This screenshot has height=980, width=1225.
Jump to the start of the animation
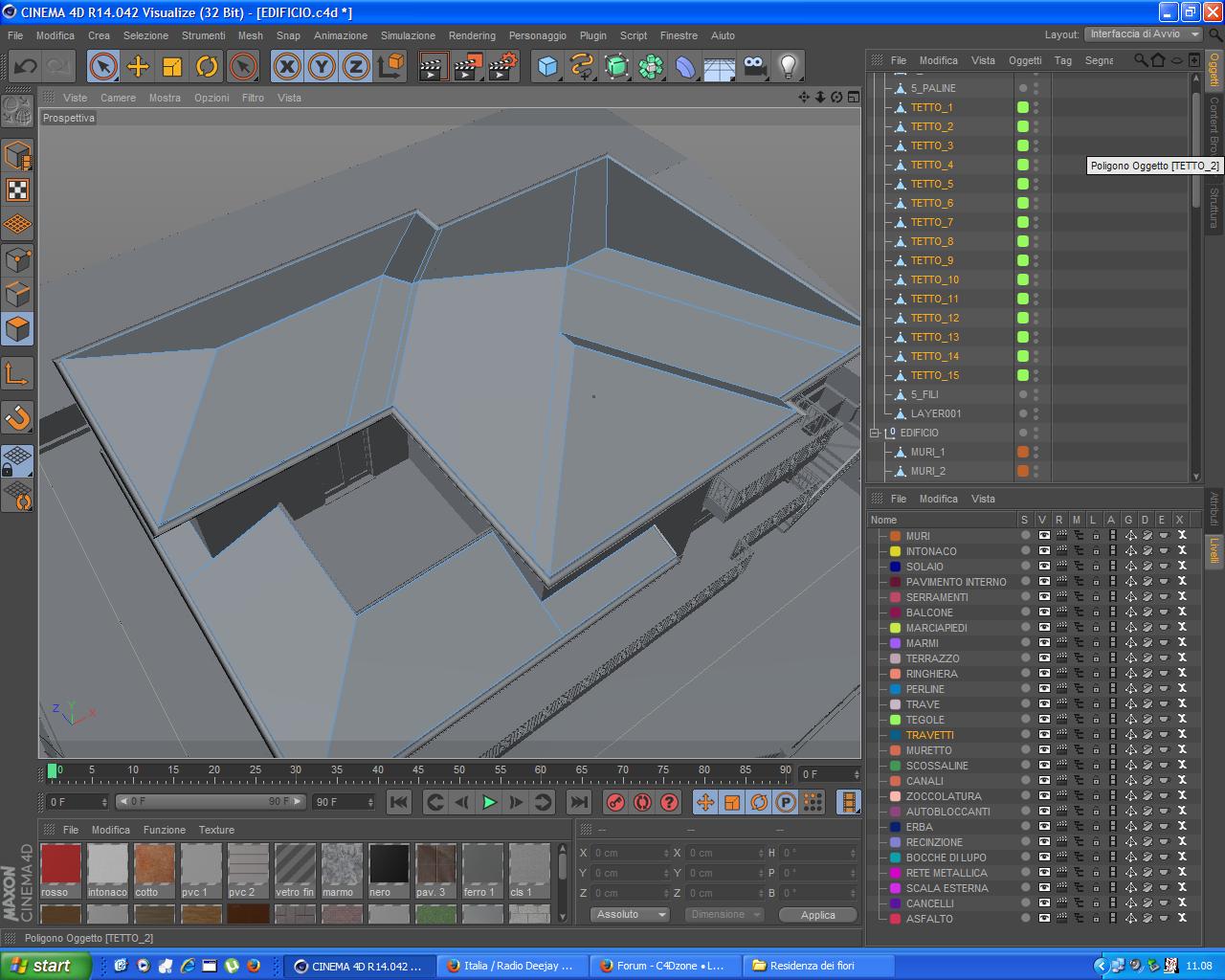(x=399, y=802)
